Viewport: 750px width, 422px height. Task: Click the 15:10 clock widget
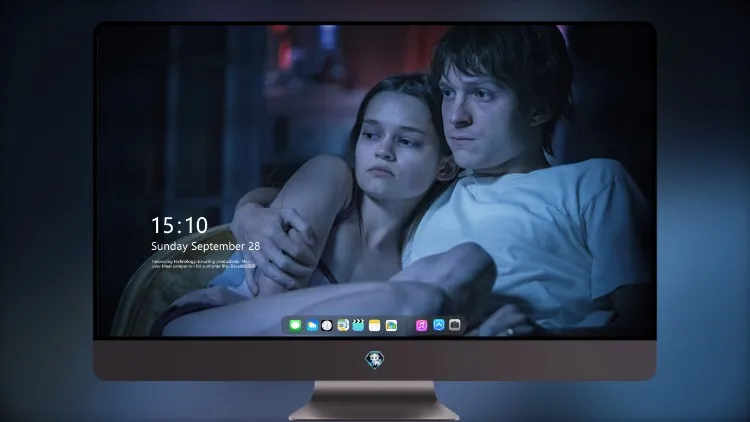point(179,225)
